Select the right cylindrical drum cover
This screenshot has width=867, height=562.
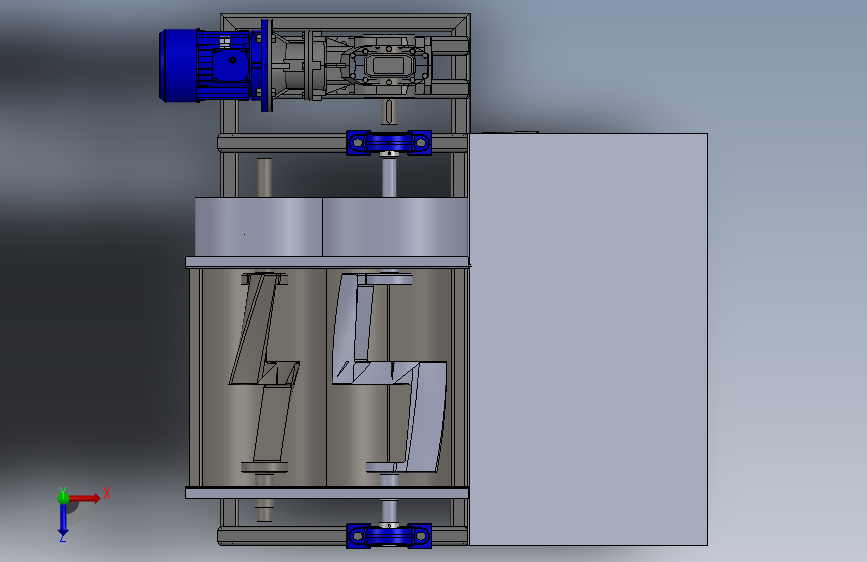[395, 227]
